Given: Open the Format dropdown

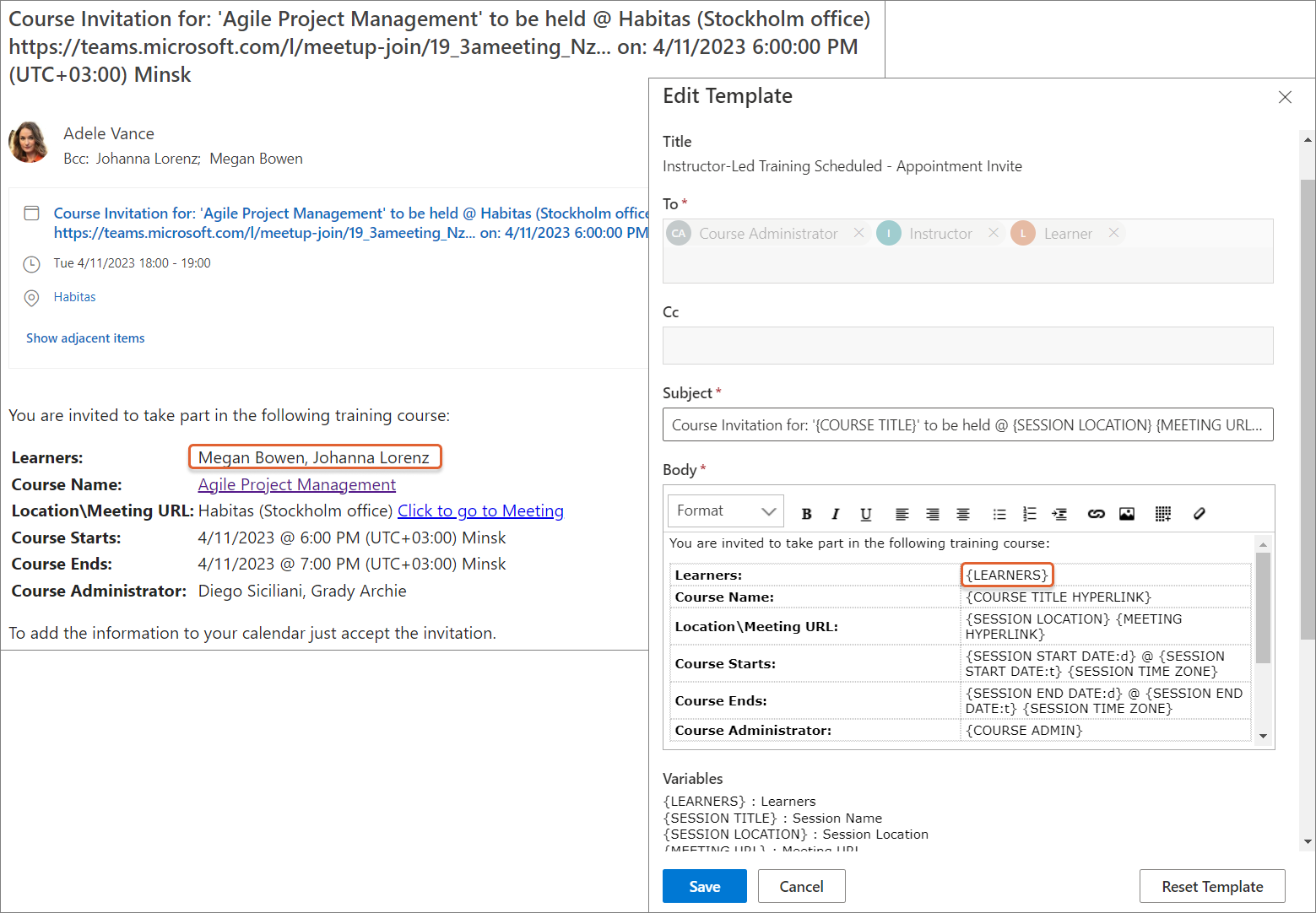Looking at the screenshot, I should click(x=726, y=511).
